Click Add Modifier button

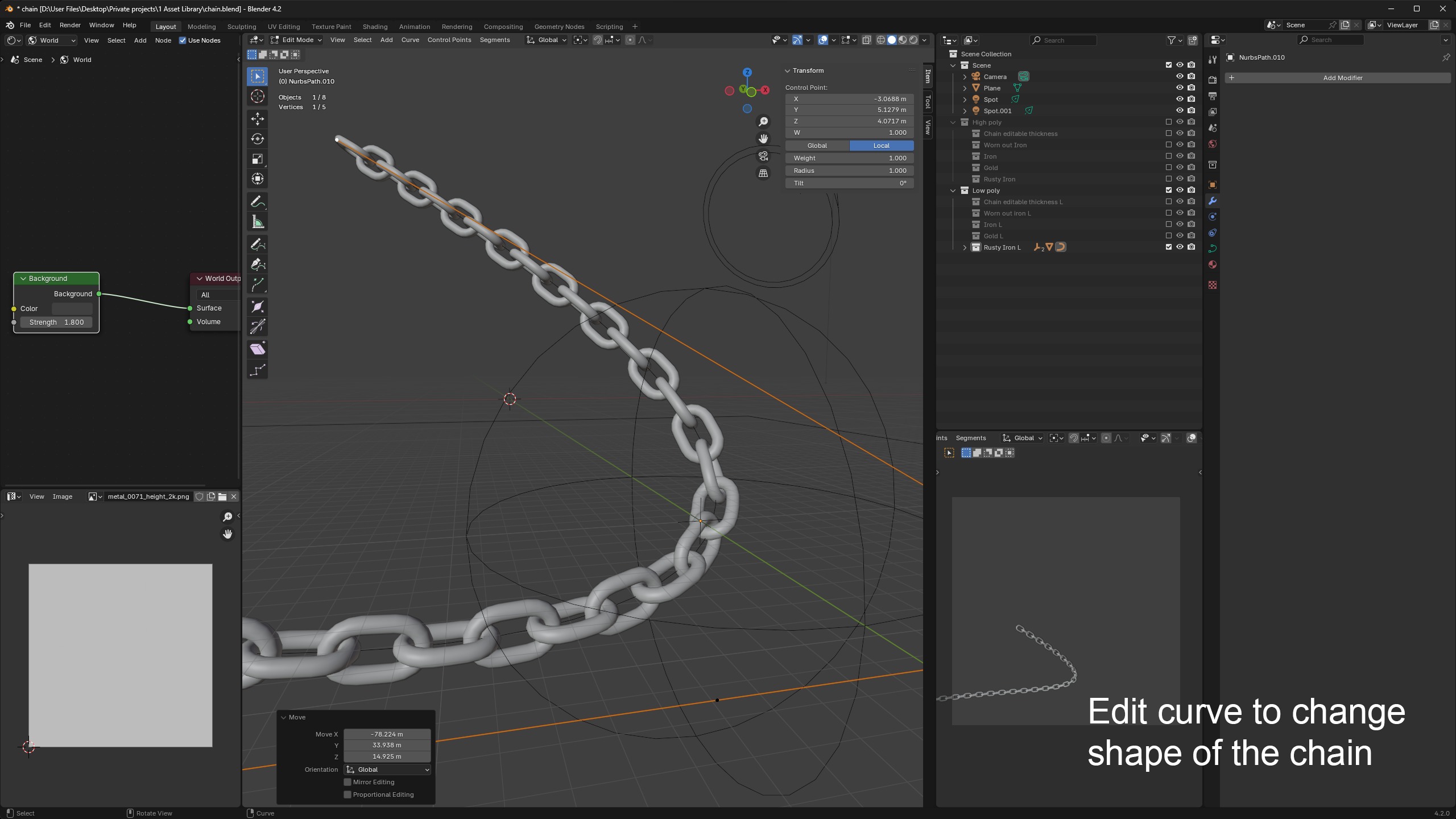[1338, 78]
